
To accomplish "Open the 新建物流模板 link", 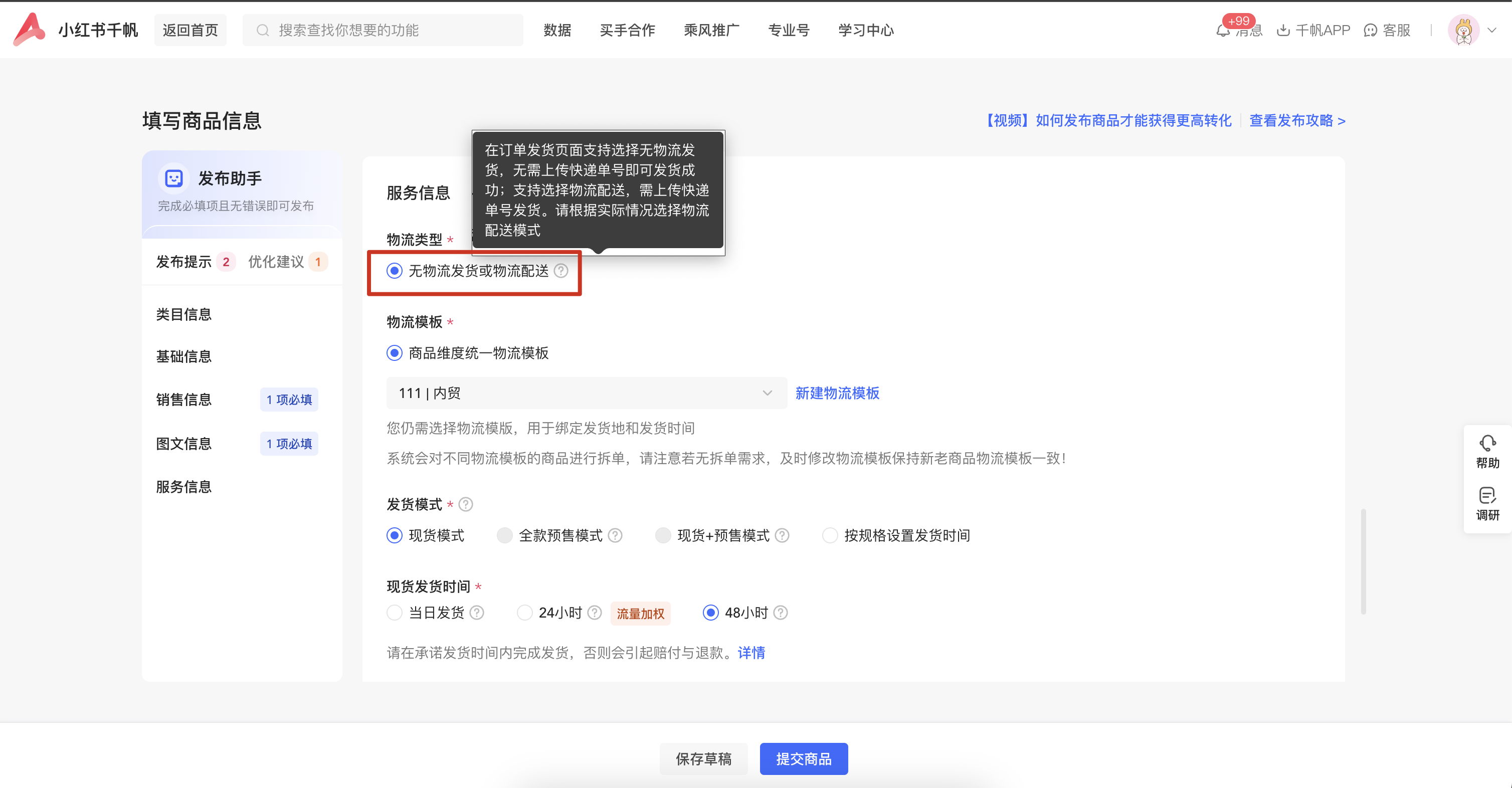I will click(x=837, y=392).
